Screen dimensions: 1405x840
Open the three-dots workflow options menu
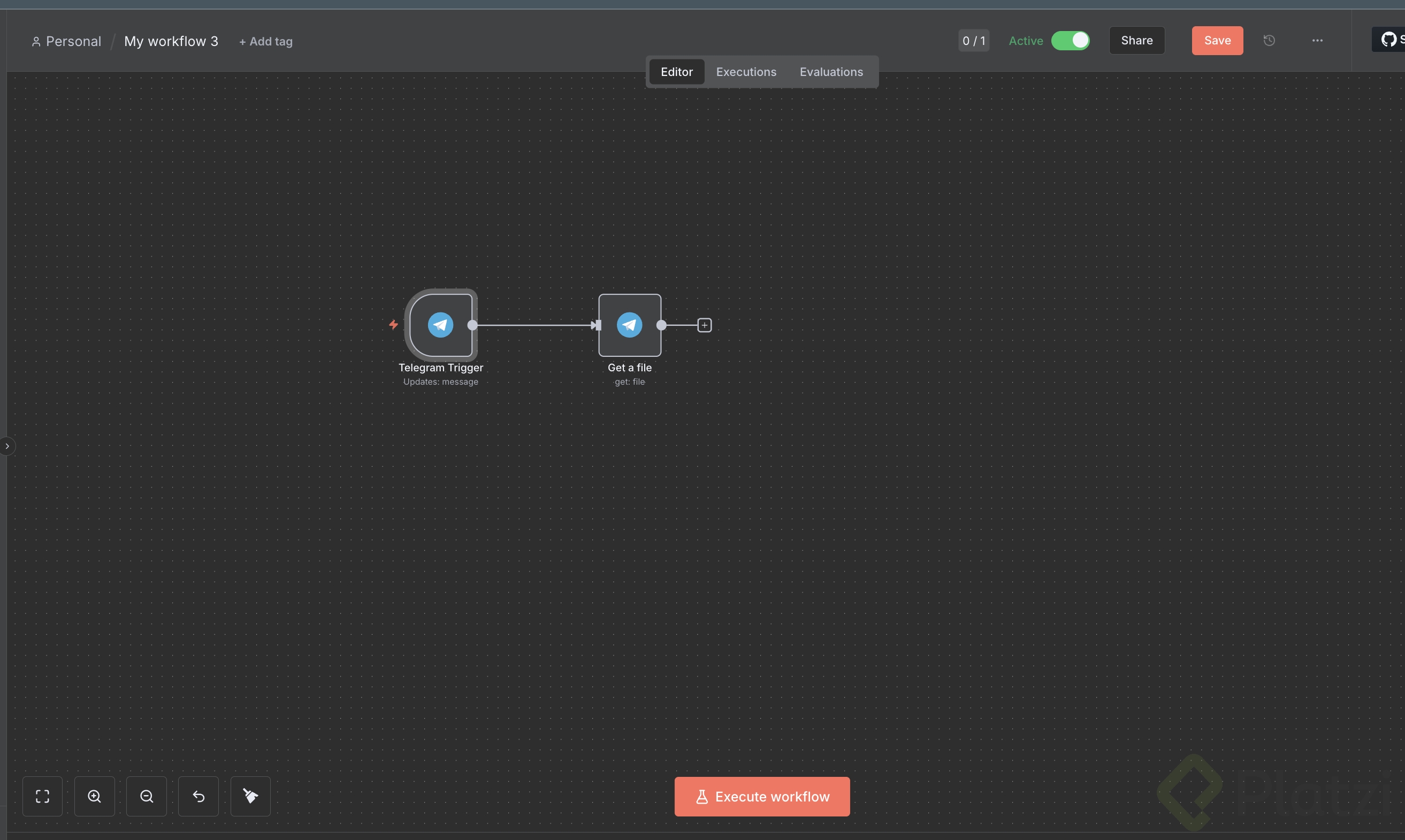click(1317, 41)
